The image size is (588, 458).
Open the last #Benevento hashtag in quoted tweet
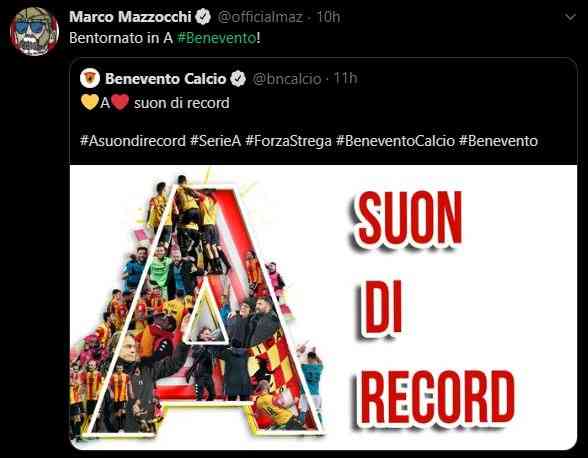(x=498, y=141)
